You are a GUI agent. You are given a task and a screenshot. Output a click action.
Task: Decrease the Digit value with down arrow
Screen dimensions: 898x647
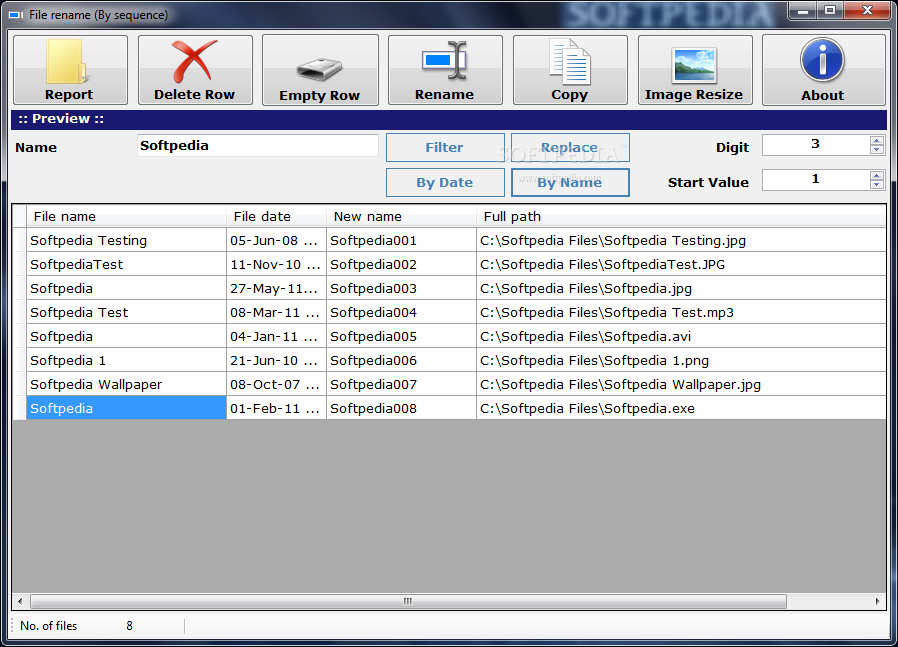877,149
